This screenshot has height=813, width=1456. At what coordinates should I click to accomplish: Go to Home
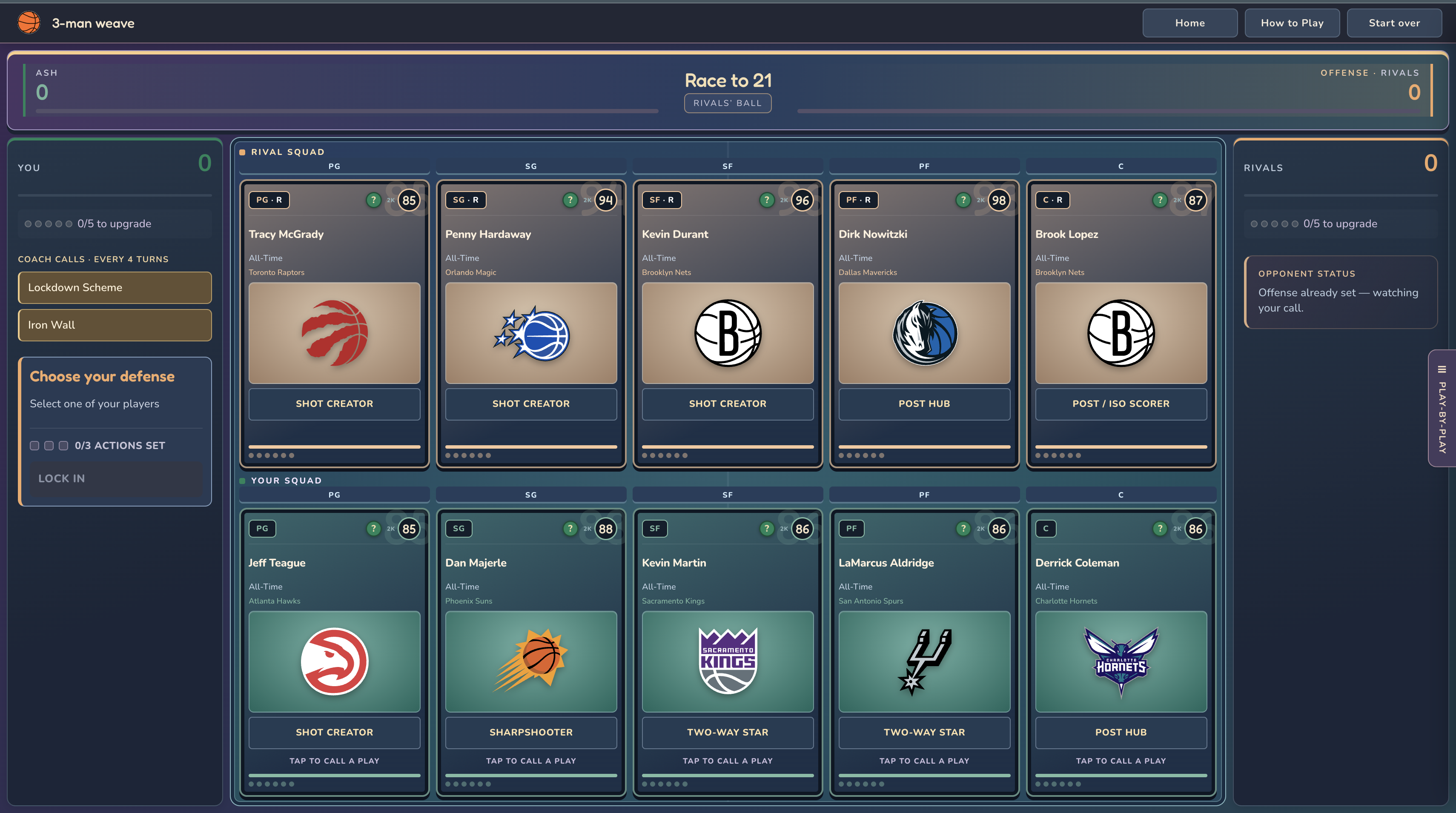1190,23
